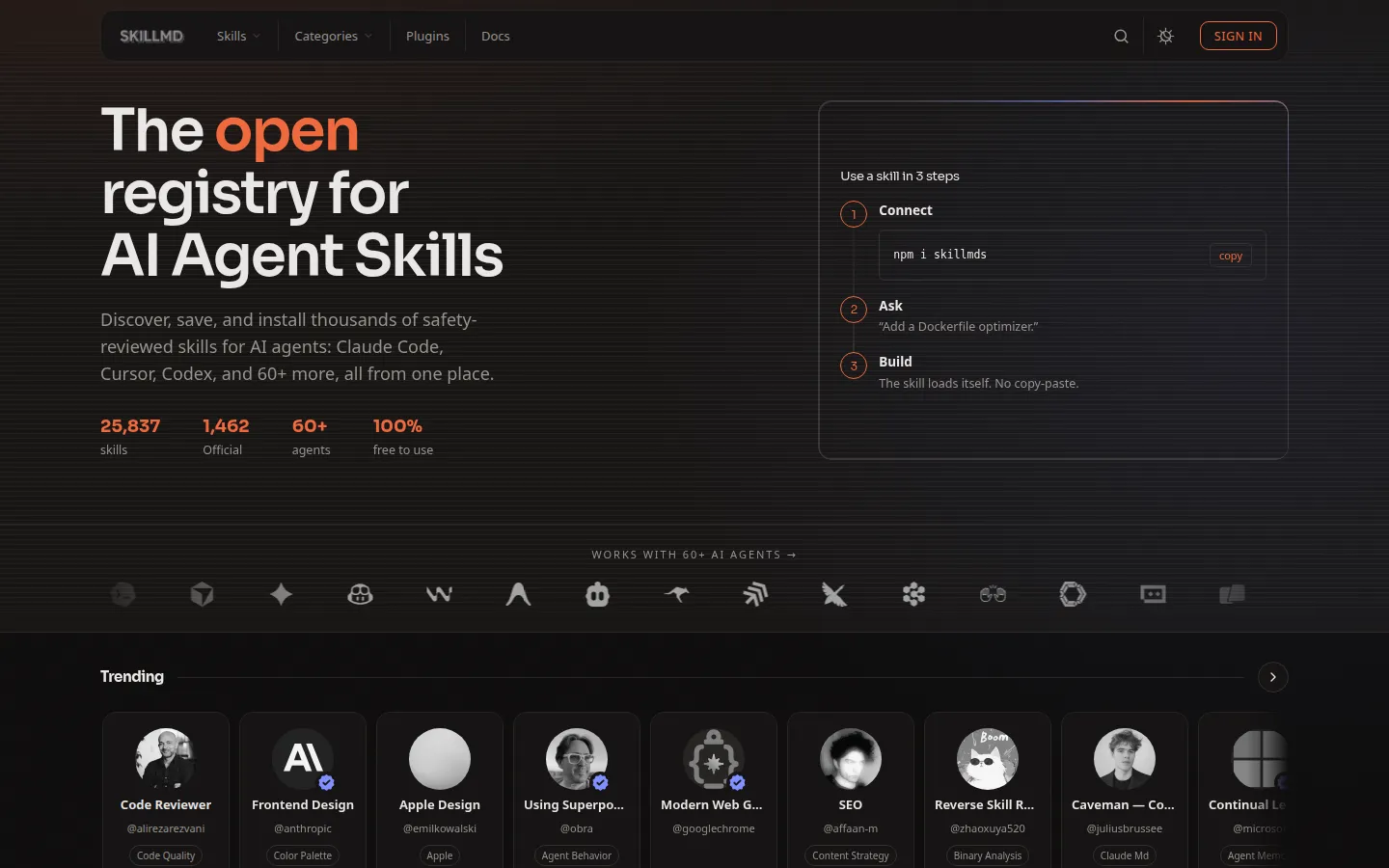The height and width of the screenshot is (868, 1389).
Task: Visit the @juliusbrussee author profile
Action: click(1125, 828)
